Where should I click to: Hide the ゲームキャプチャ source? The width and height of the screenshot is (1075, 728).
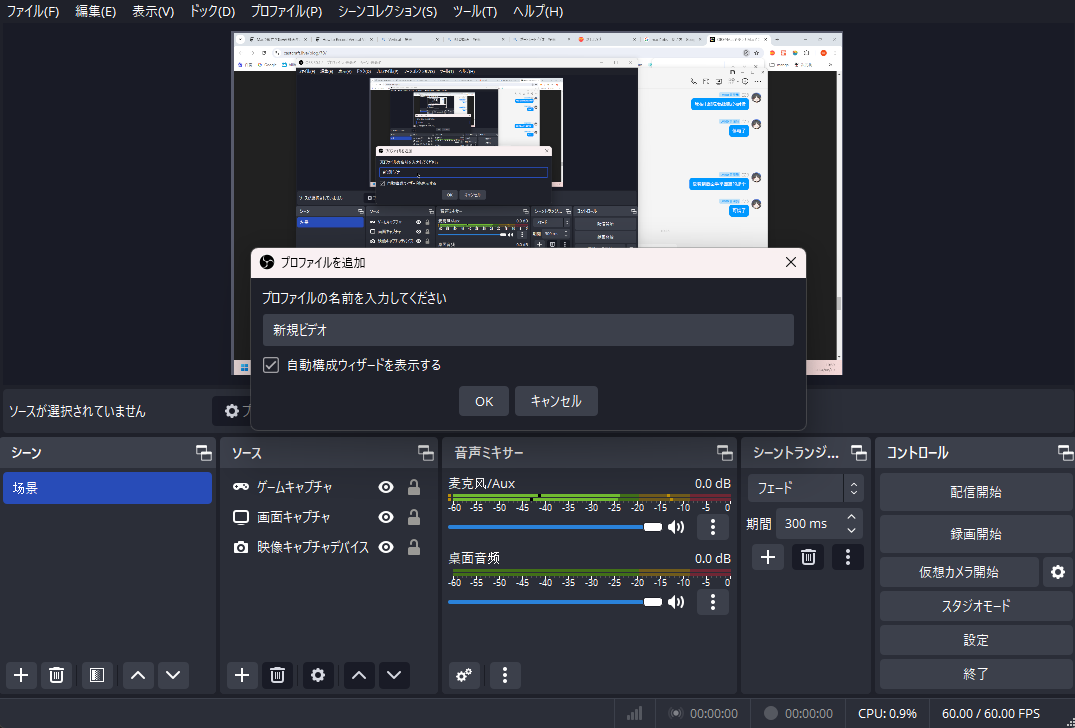385,487
